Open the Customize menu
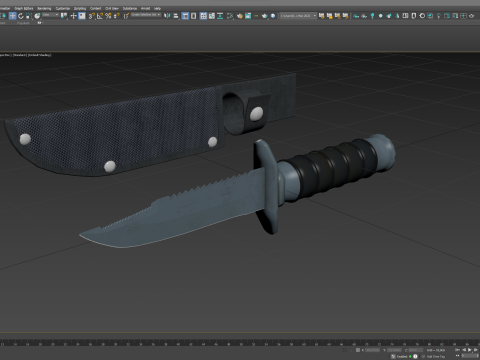 pos(62,8)
